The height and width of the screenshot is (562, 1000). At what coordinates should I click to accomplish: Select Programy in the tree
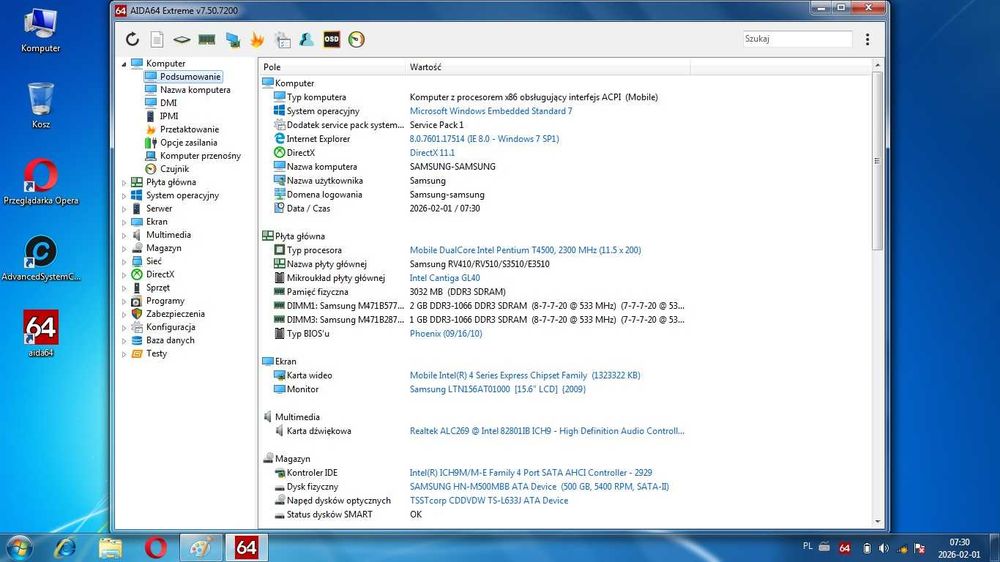(x=165, y=301)
